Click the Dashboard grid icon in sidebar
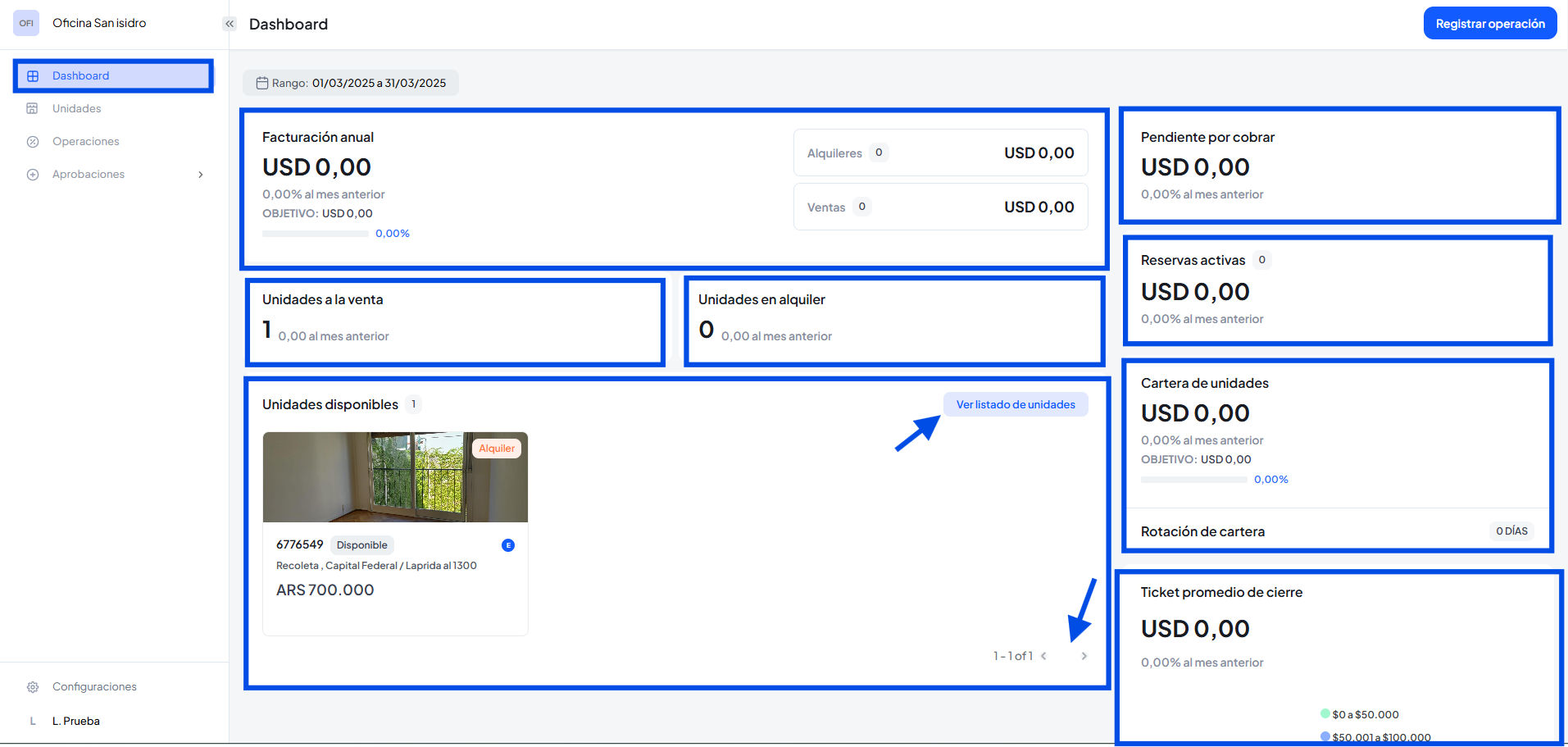This screenshot has height=747, width=1568. (33, 76)
